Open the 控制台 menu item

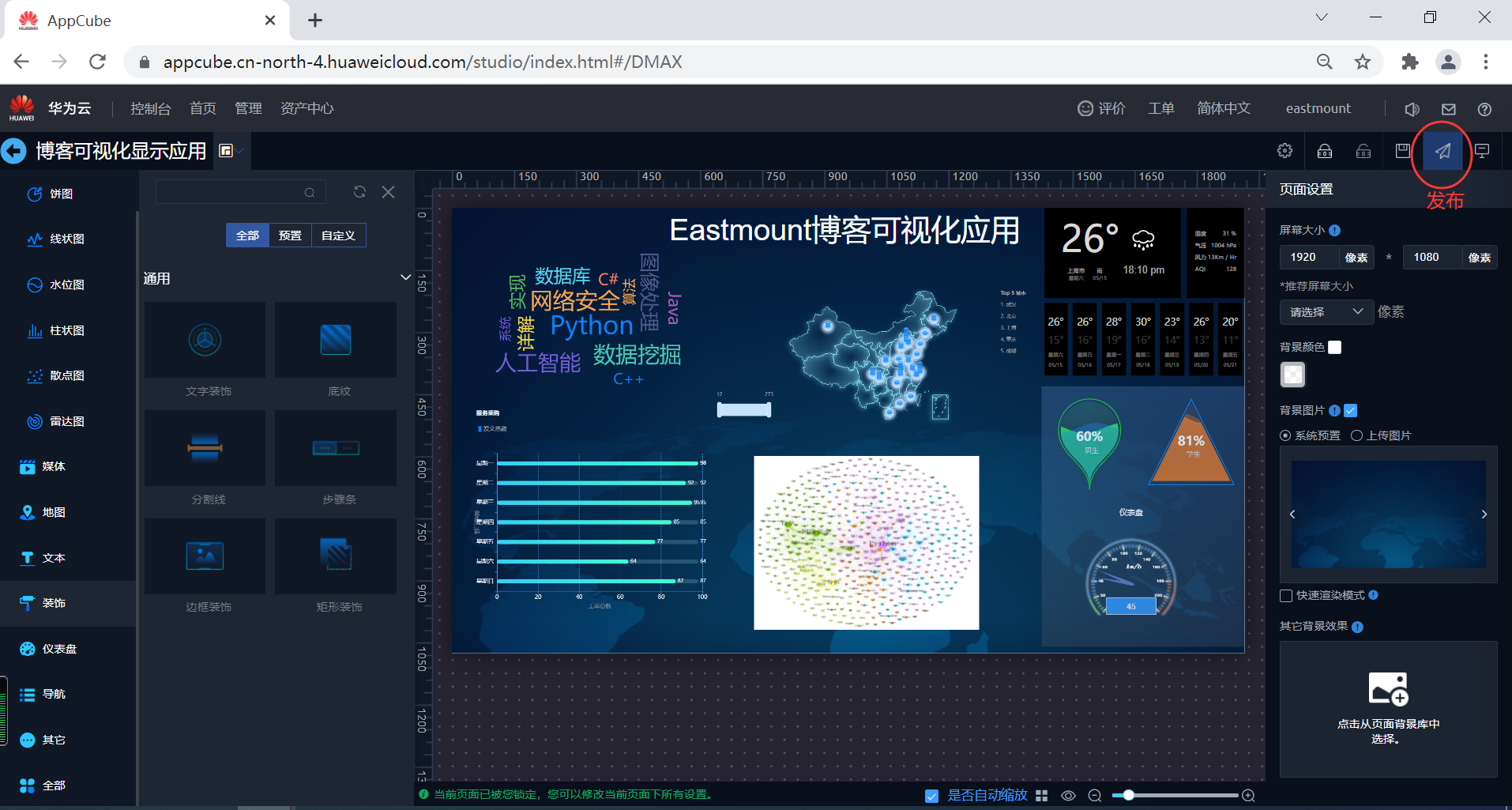pyautogui.click(x=150, y=108)
